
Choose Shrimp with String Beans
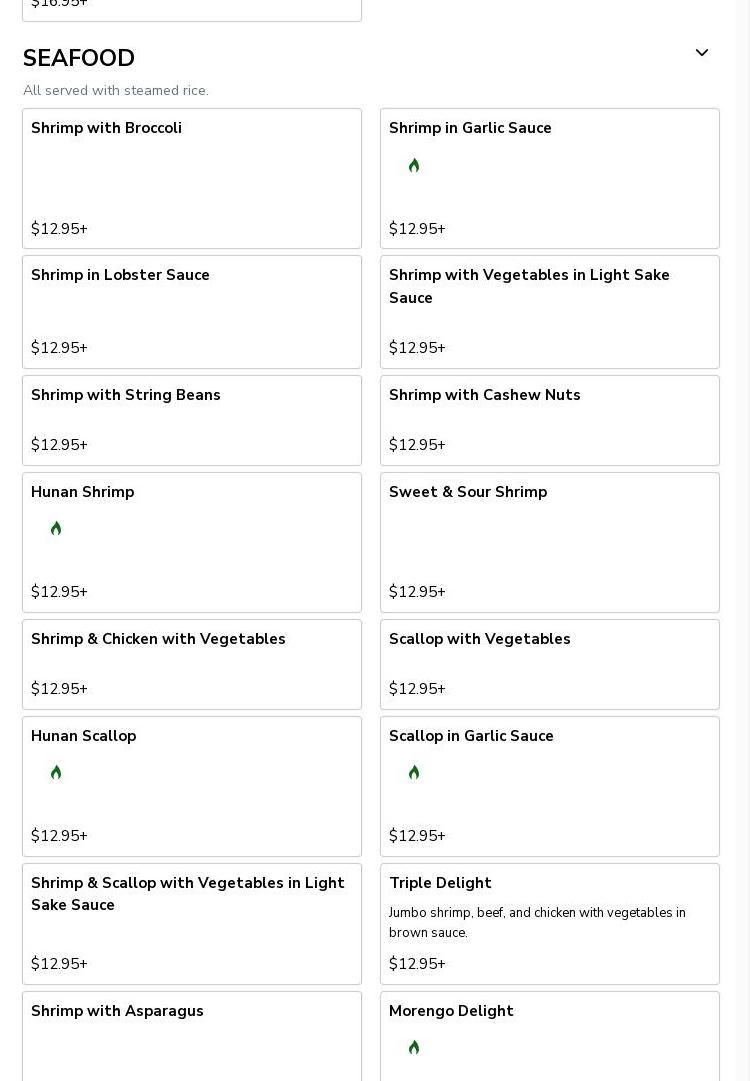(191, 420)
